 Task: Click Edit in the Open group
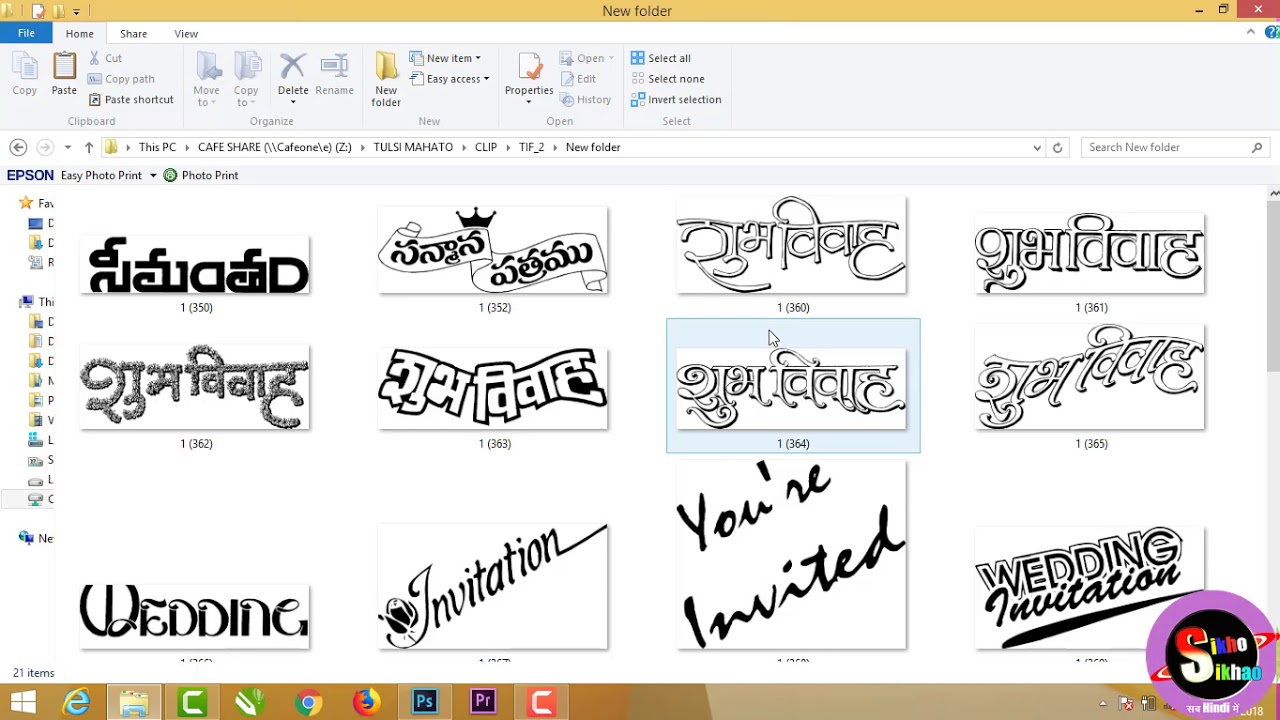(578, 79)
